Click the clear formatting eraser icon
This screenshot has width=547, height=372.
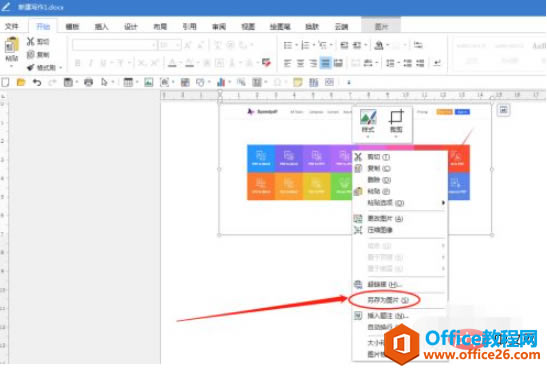coord(266,63)
